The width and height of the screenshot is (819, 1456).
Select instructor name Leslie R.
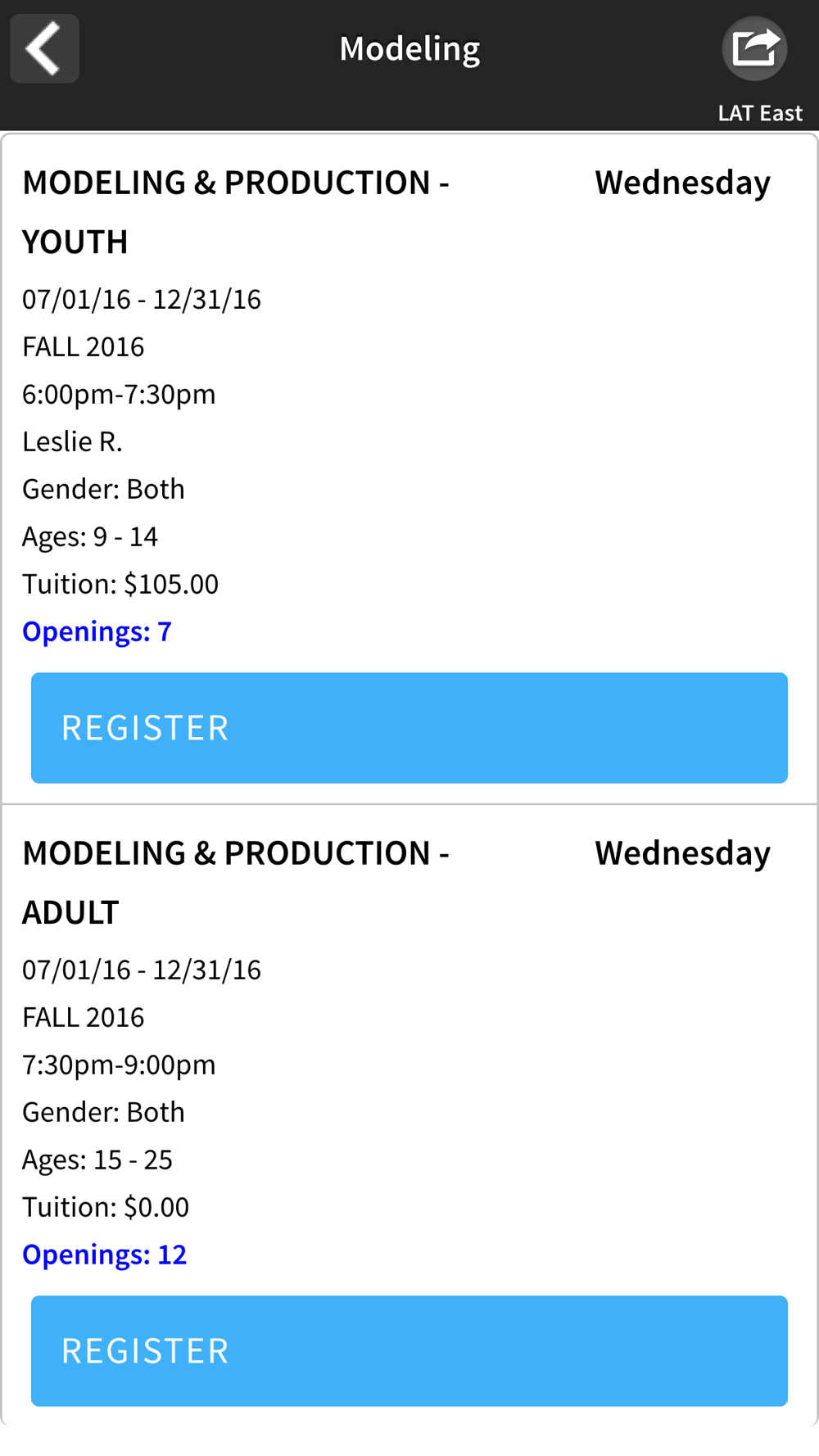click(x=72, y=441)
